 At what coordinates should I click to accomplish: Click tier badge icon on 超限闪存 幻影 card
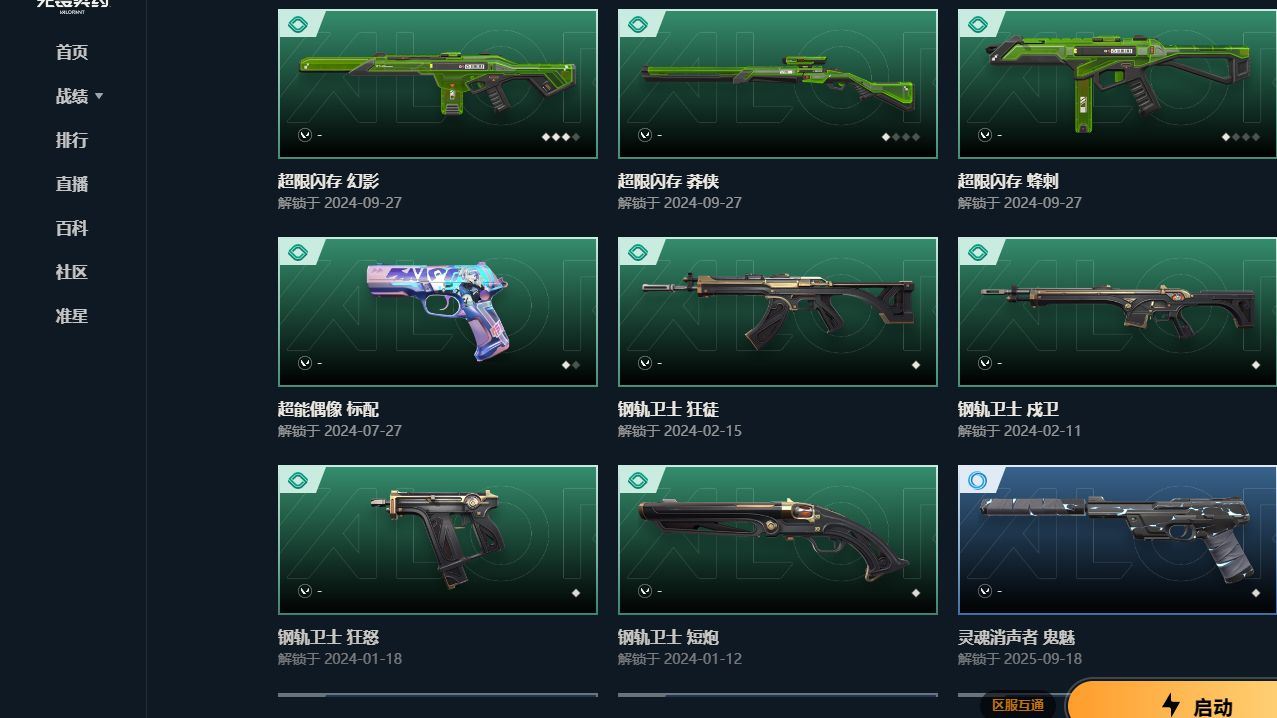[297, 25]
